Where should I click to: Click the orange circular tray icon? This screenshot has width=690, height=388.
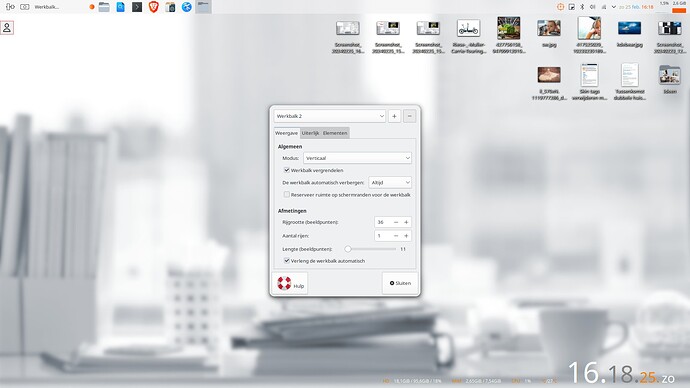click(x=560, y=7)
